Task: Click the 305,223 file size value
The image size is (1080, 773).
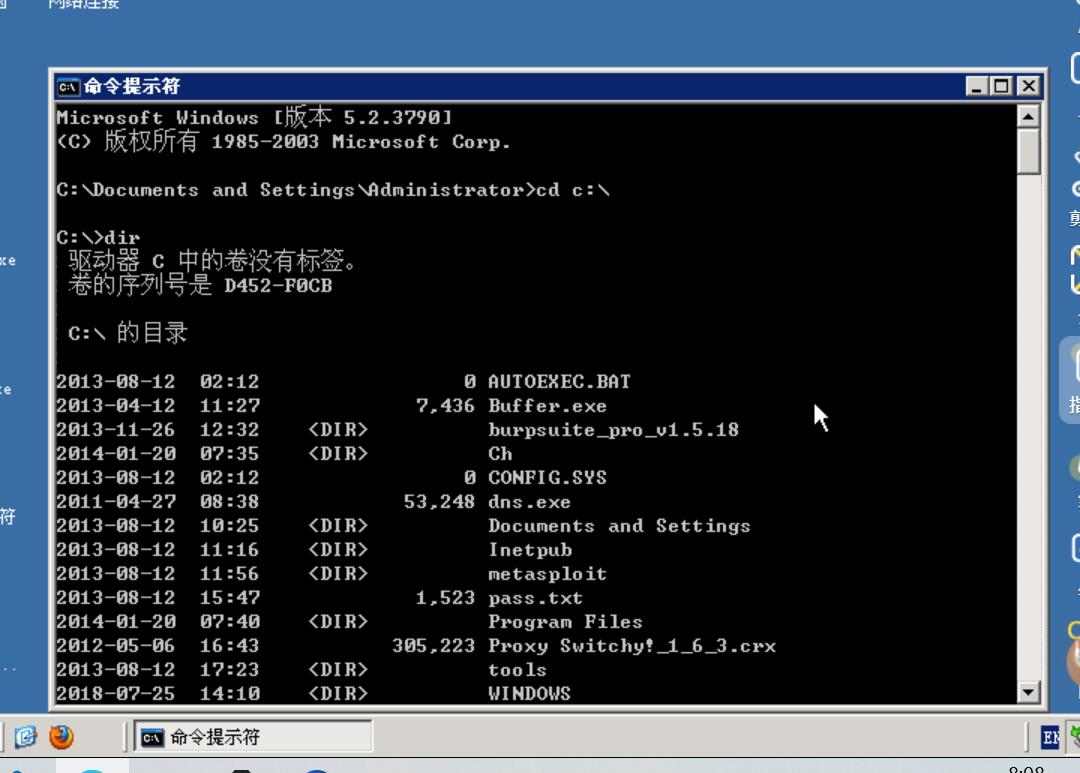Action: (x=433, y=646)
